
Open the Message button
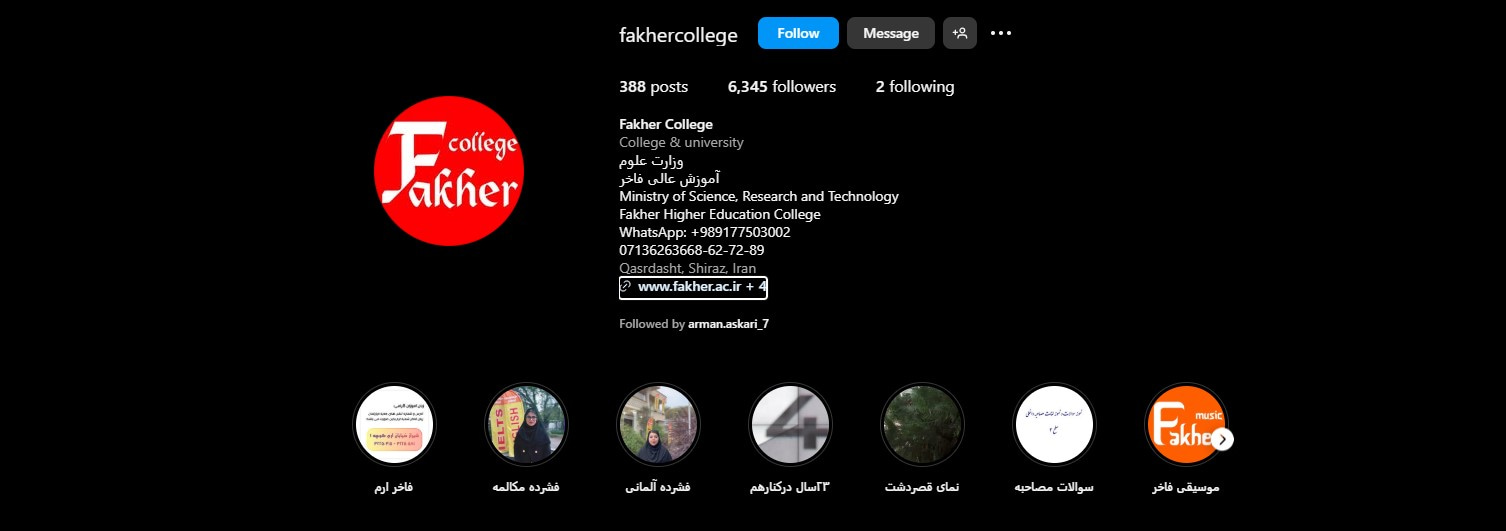pyautogui.click(x=891, y=33)
